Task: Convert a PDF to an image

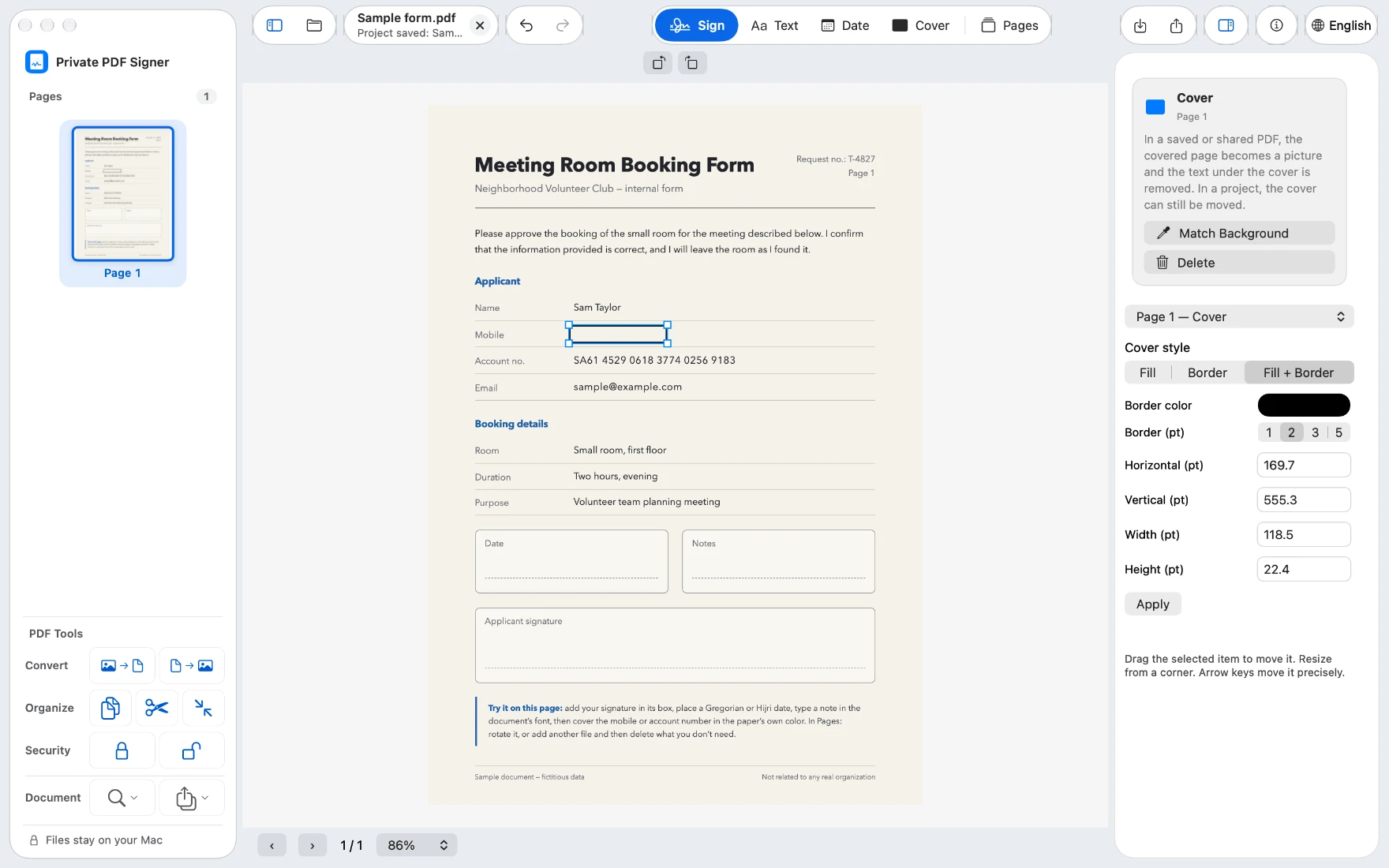Action: [x=192, y=666]
